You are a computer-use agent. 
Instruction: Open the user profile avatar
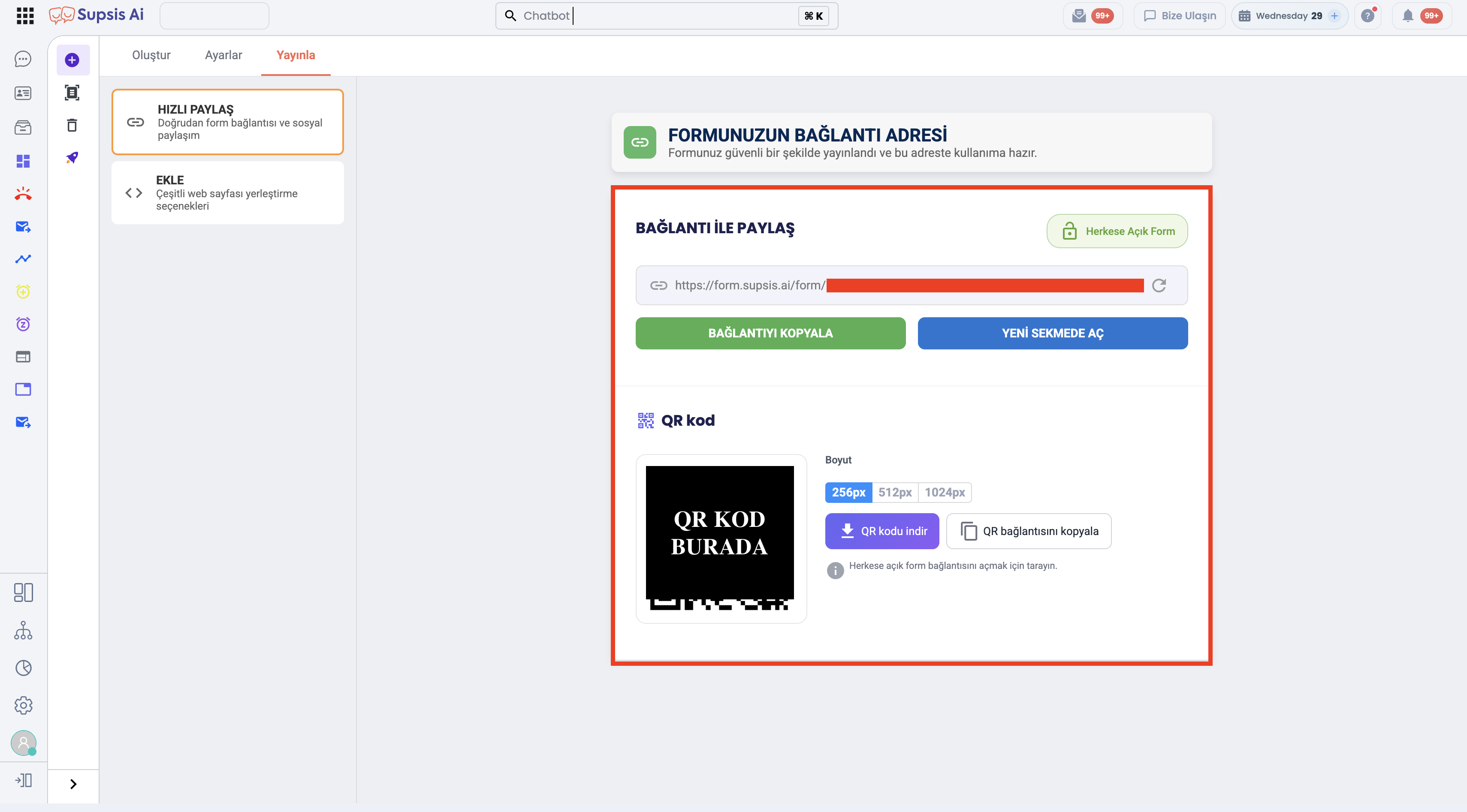click(x=23, y=743)
